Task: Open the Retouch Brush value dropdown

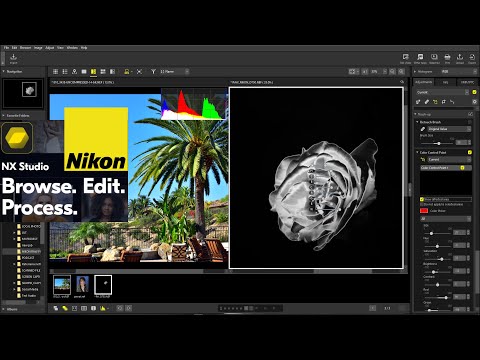Action: click(449, 129)
